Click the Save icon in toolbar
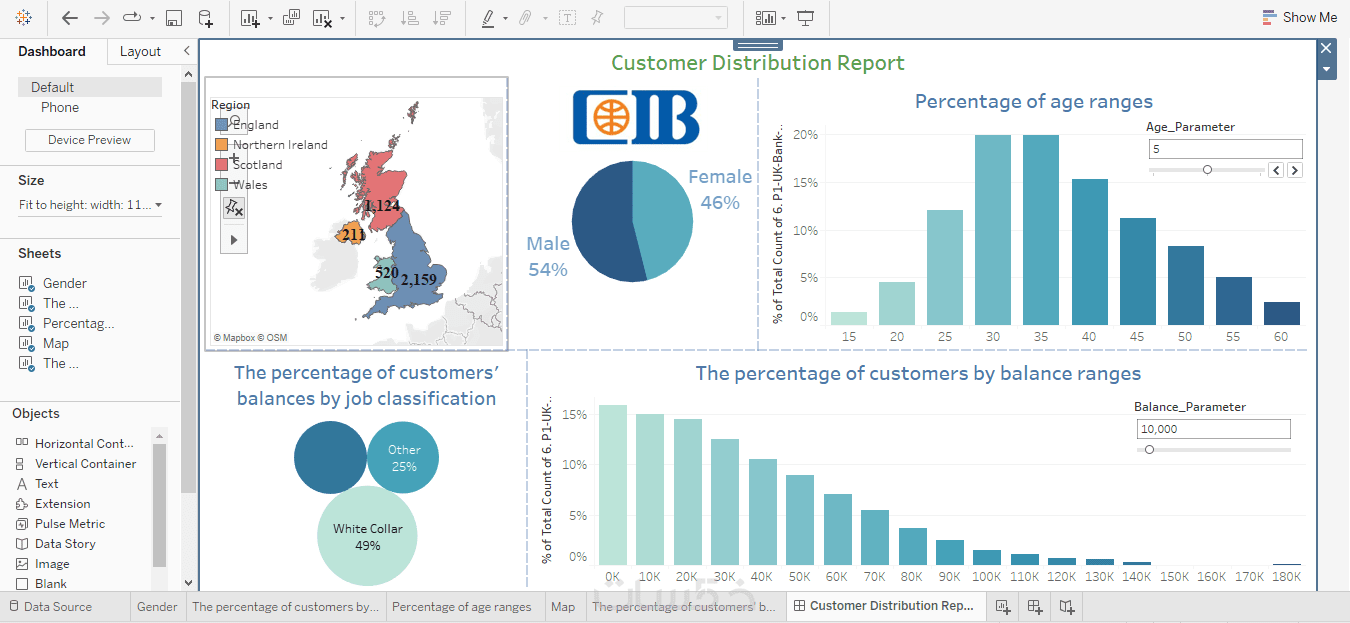 (174, 18)
